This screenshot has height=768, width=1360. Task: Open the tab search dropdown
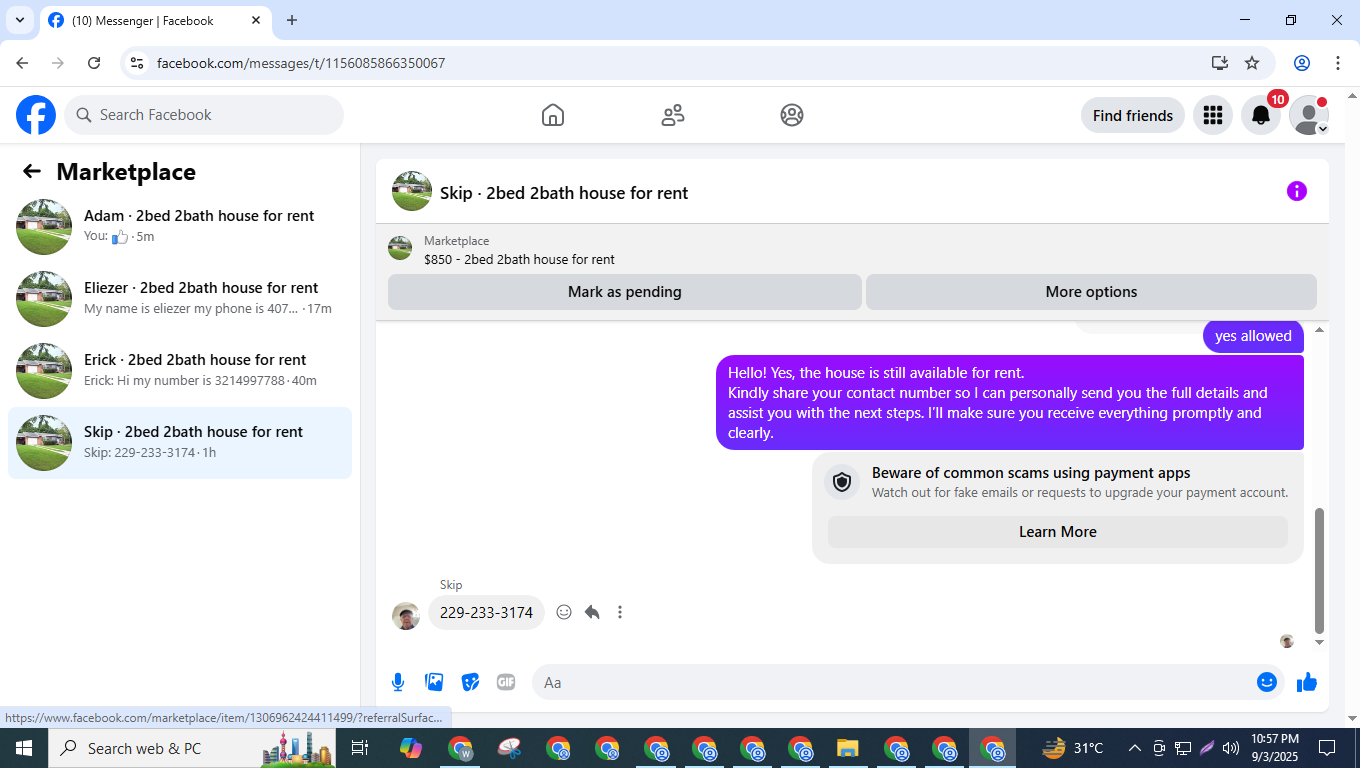19,20
